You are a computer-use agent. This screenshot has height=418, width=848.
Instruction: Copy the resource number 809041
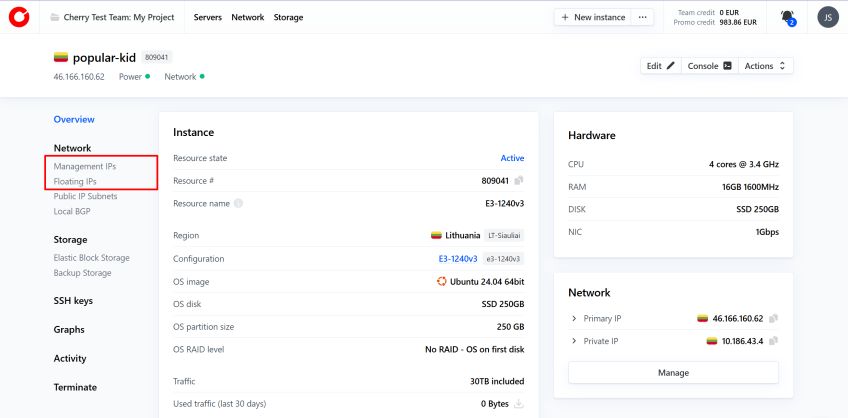pyautogui.click(x=519, y=181)
